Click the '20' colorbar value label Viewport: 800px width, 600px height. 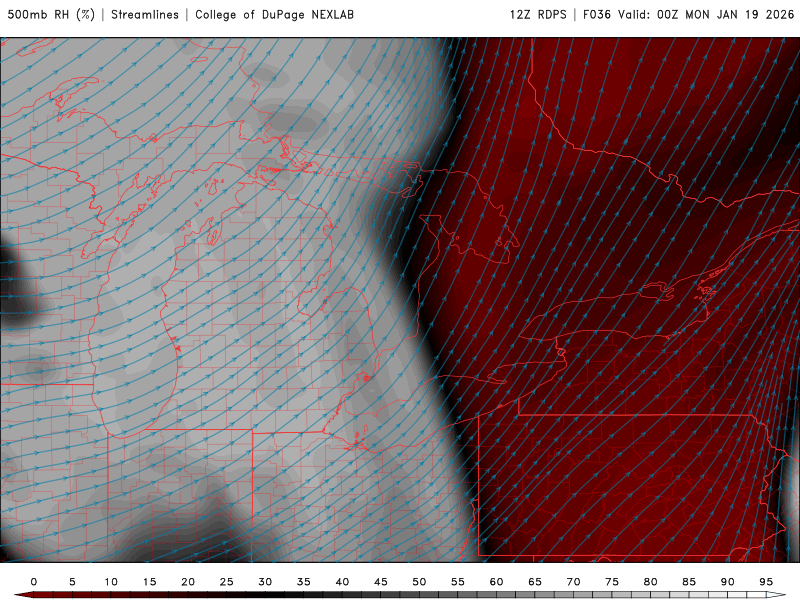point(188,582)
